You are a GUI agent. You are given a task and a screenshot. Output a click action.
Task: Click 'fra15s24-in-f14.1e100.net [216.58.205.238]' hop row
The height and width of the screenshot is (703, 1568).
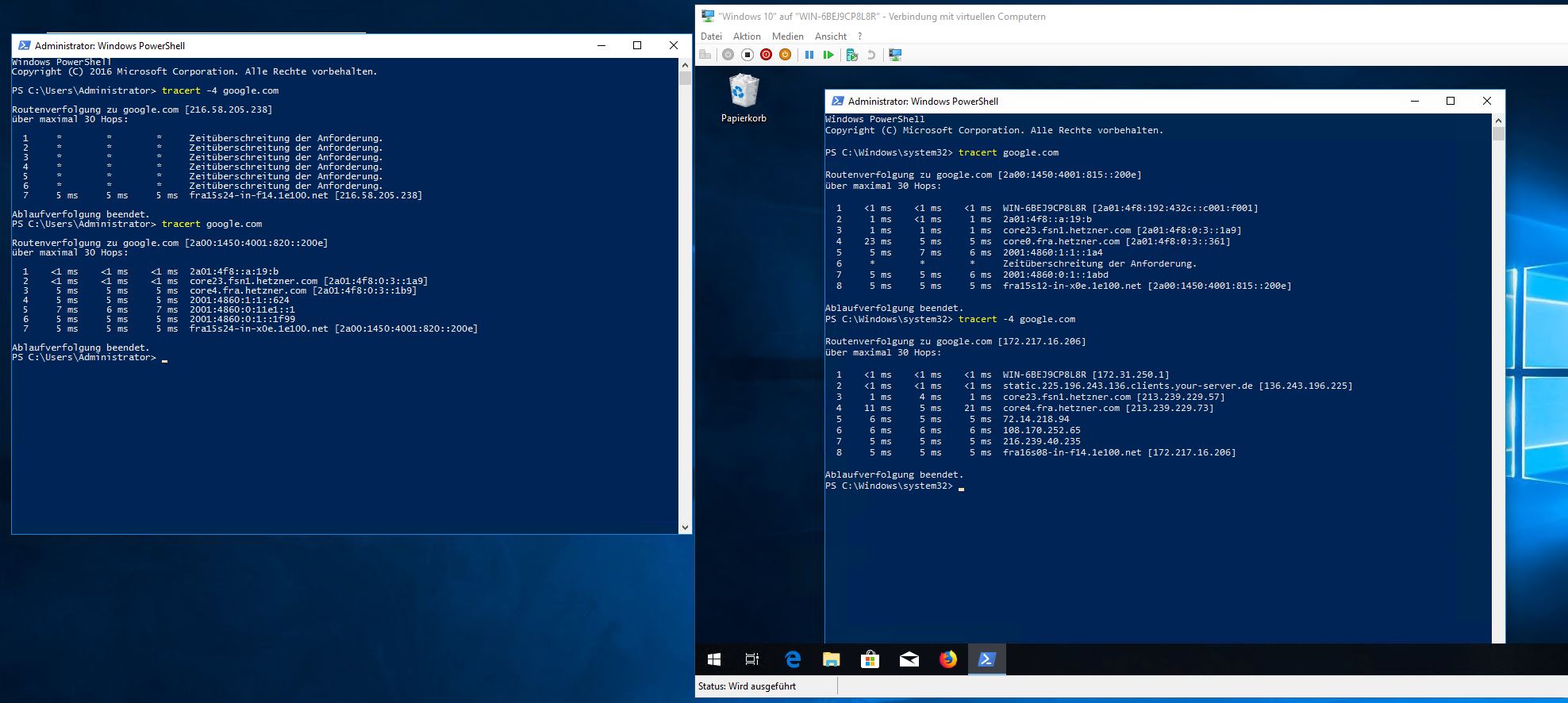pos(306,195)
